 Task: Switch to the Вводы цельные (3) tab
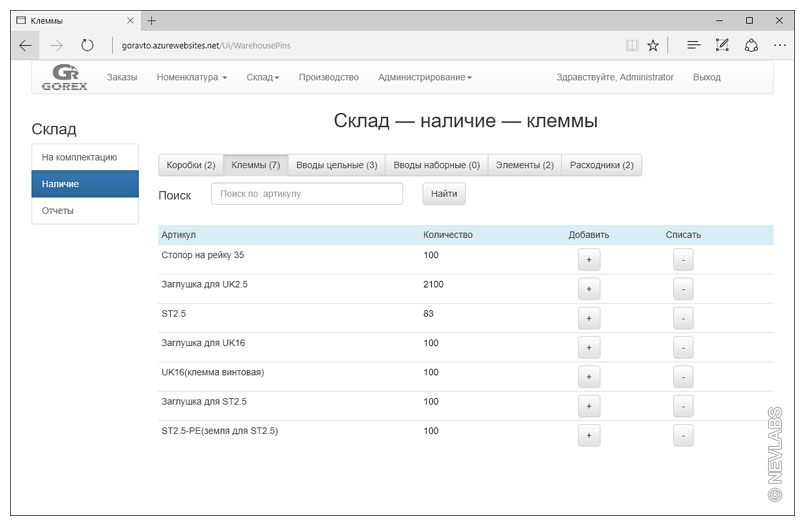pyautogui.click(x=337, y=165)
